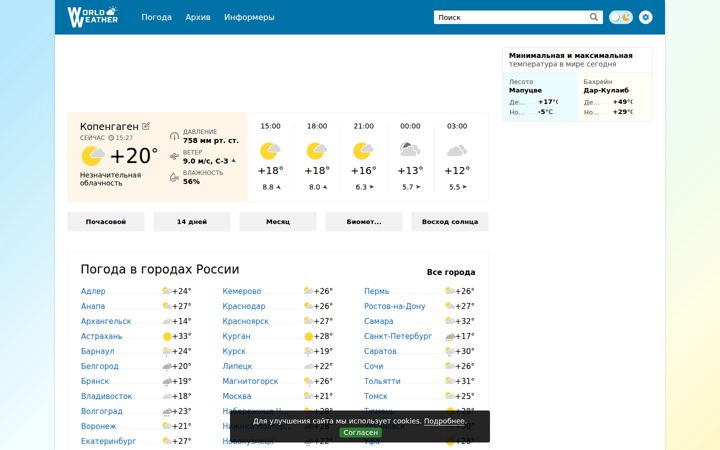
Task: Open weather for Воронеж
Action: tap(99, 426)
